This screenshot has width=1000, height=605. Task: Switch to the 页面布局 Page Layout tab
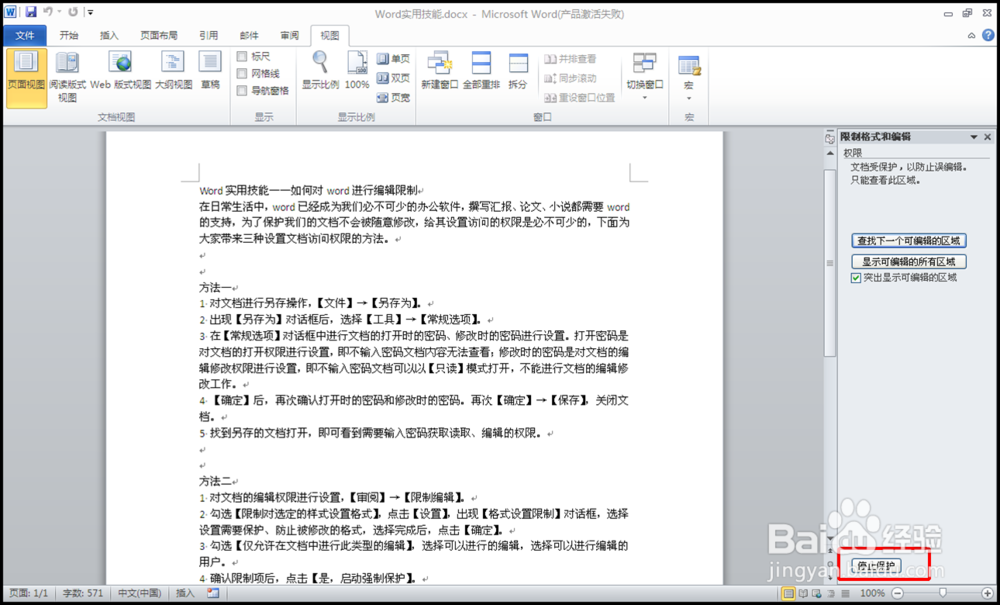point(159,36)
